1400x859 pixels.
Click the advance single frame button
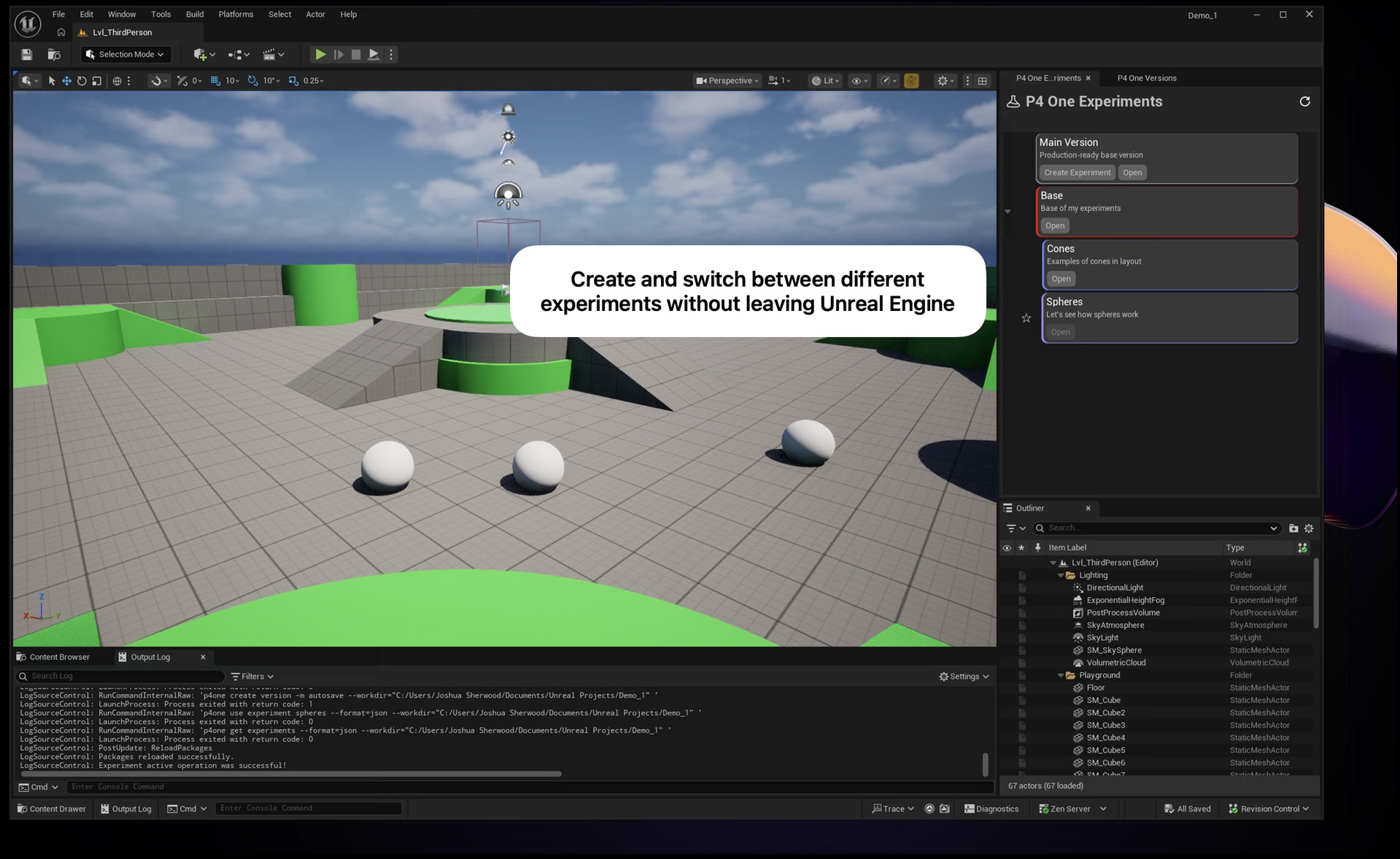339,54
